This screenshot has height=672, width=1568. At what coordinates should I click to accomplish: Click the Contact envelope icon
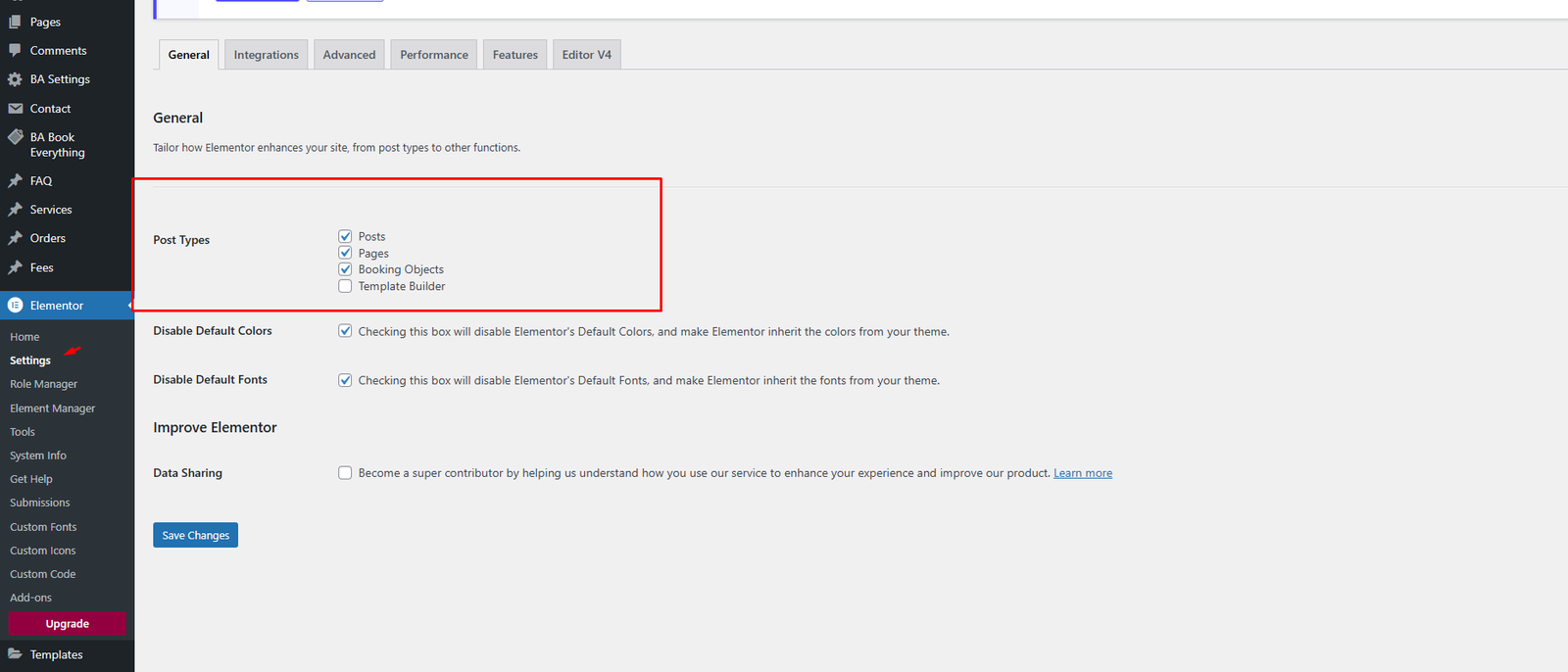[x=15, y=109]
